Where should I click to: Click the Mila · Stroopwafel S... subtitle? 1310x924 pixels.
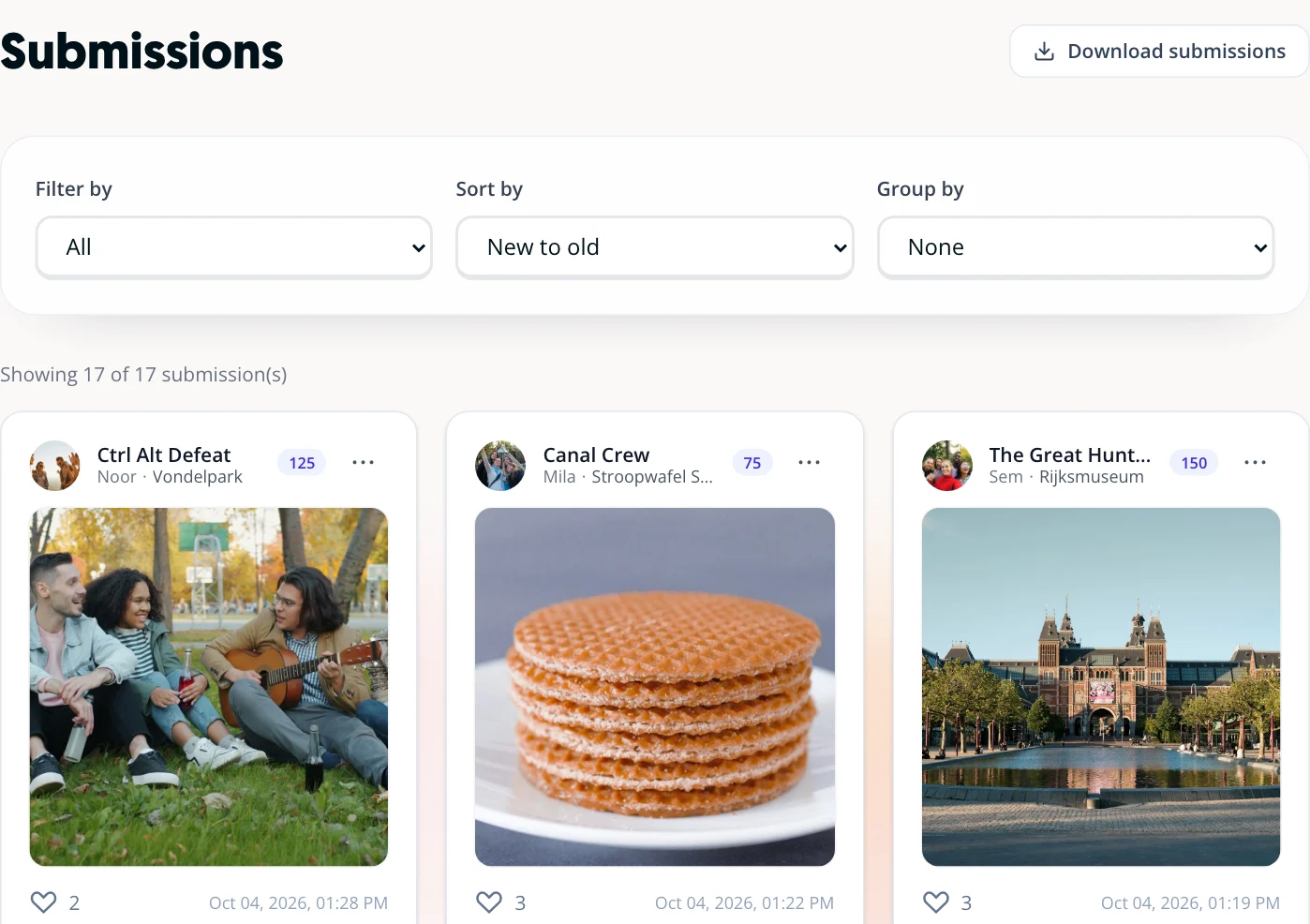[628, 477]
